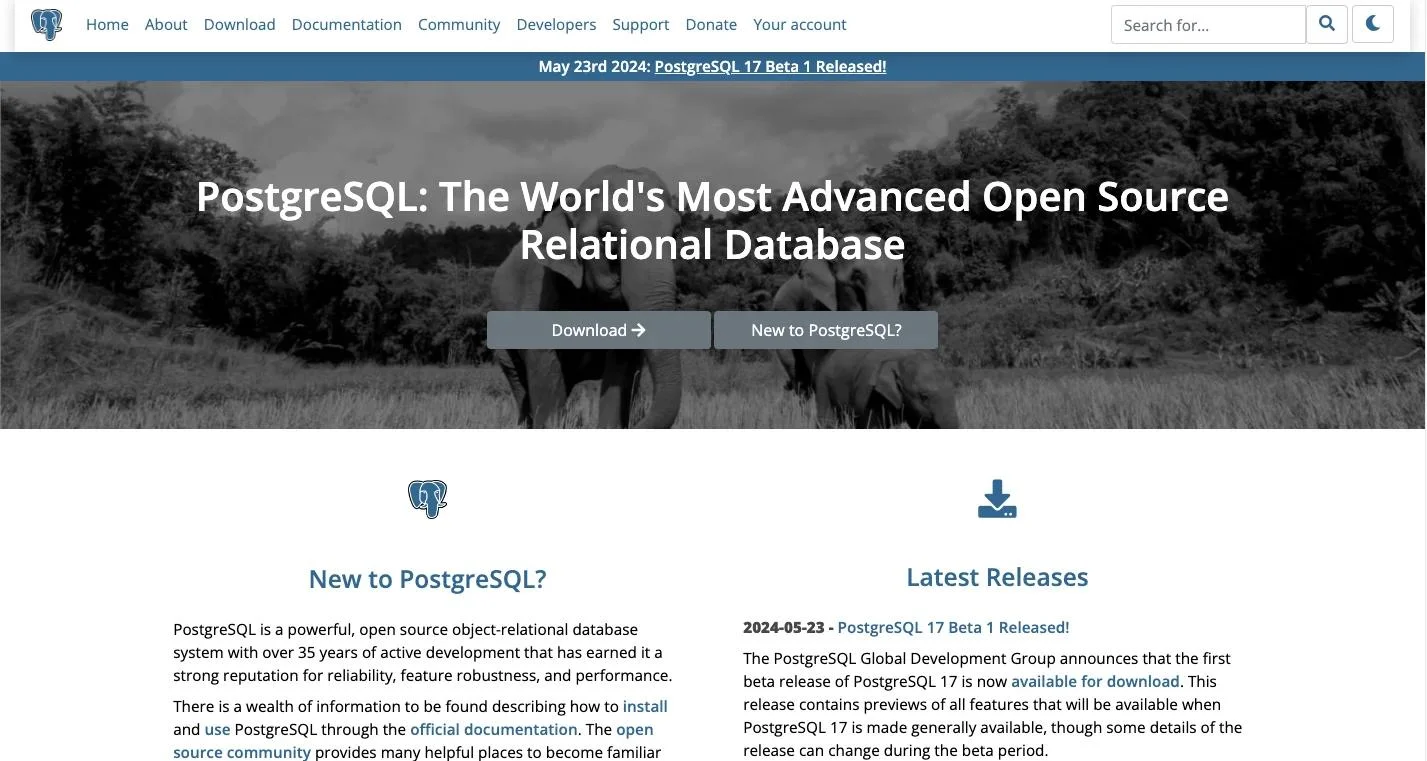Open the Home menu item
This screenshot has width=1427, height=761.
click(x=107, y=24)
